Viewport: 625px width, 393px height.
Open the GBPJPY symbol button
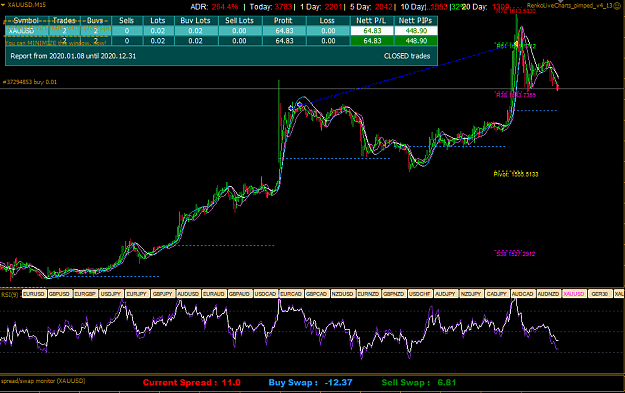[x=163, y=294]
